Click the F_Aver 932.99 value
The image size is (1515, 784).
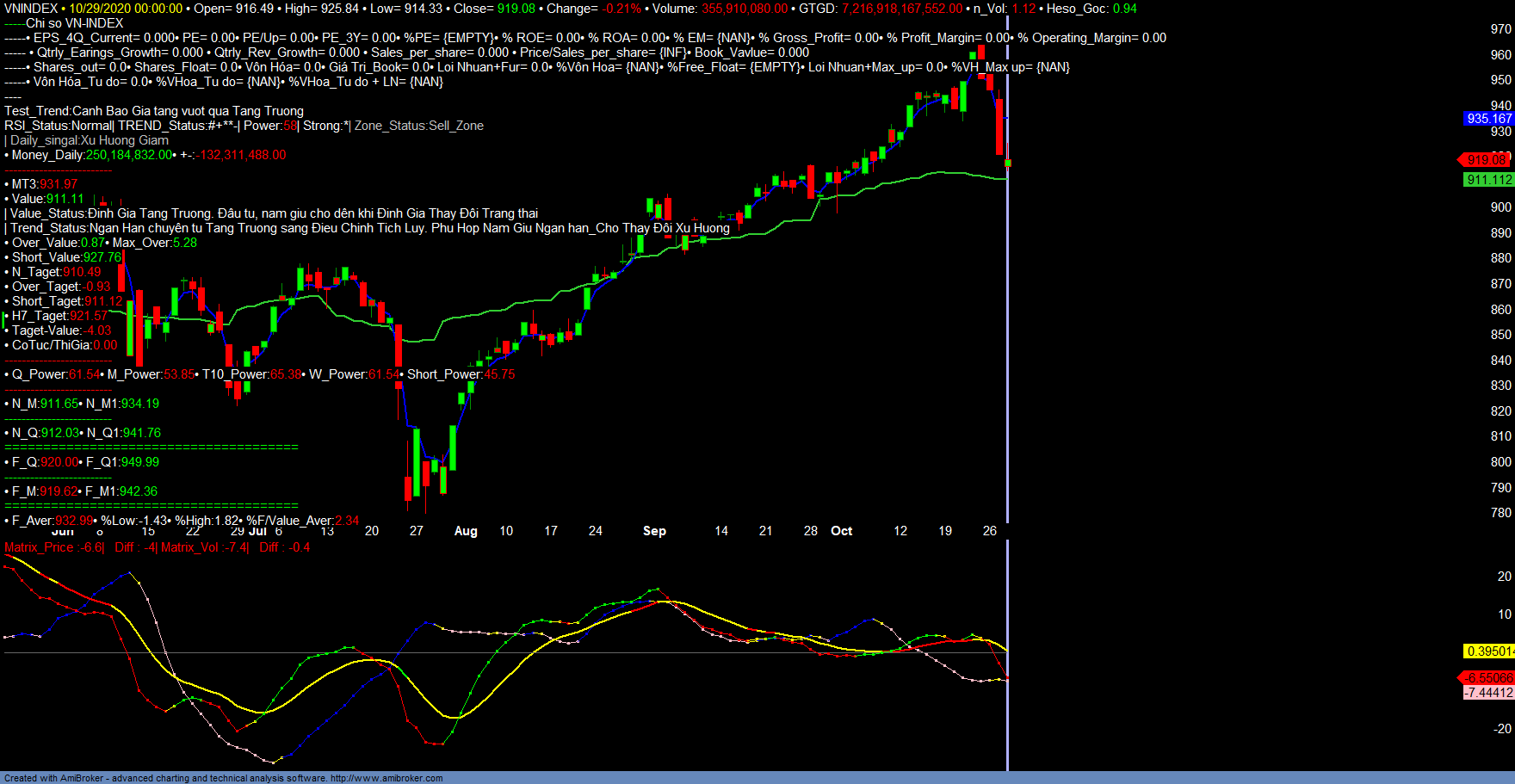[x=75, y=521]
